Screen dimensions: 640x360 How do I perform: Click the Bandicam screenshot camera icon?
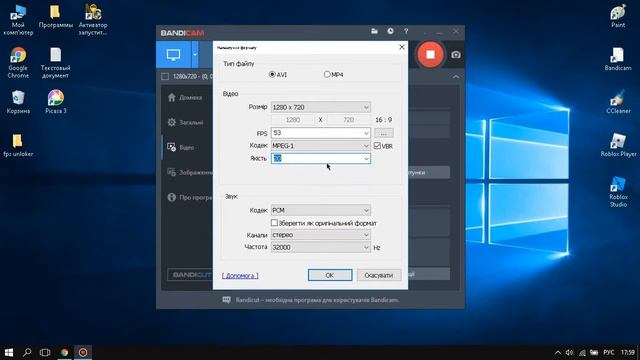456,55
